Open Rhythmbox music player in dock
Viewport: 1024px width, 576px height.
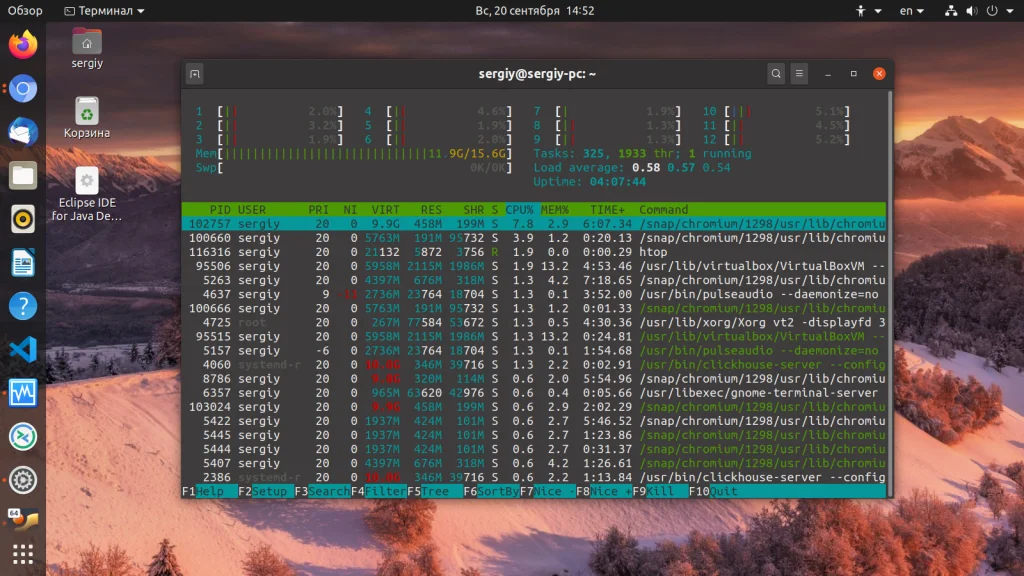(23, 219)
